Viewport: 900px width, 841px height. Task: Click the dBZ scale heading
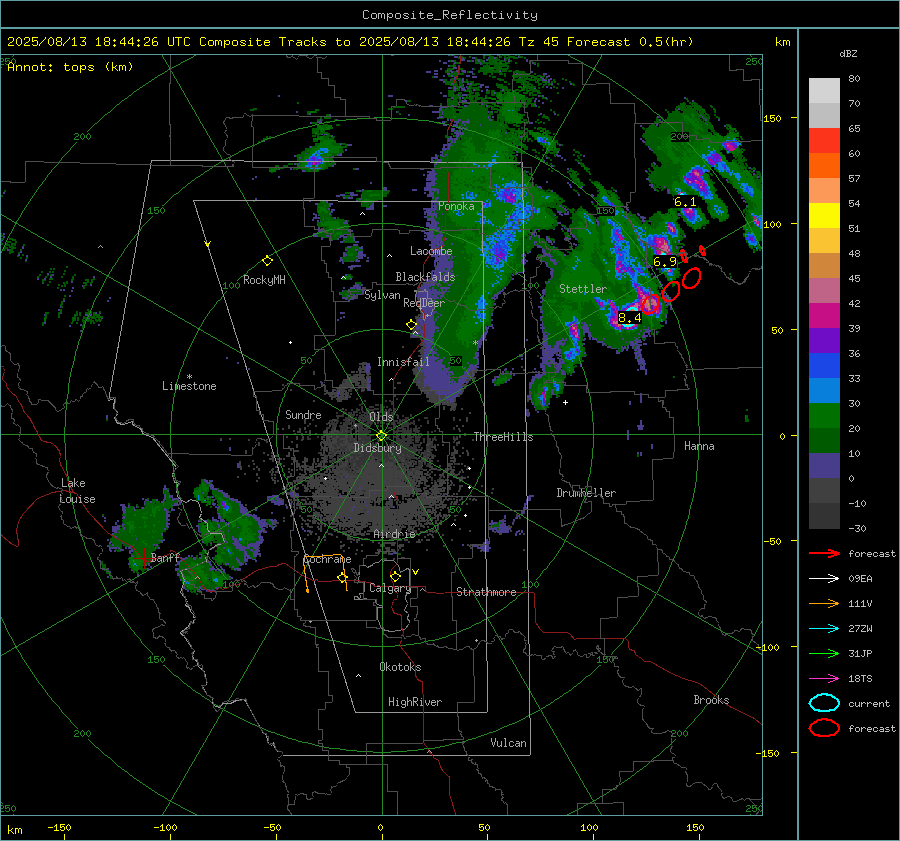click(x=848, y=53)
